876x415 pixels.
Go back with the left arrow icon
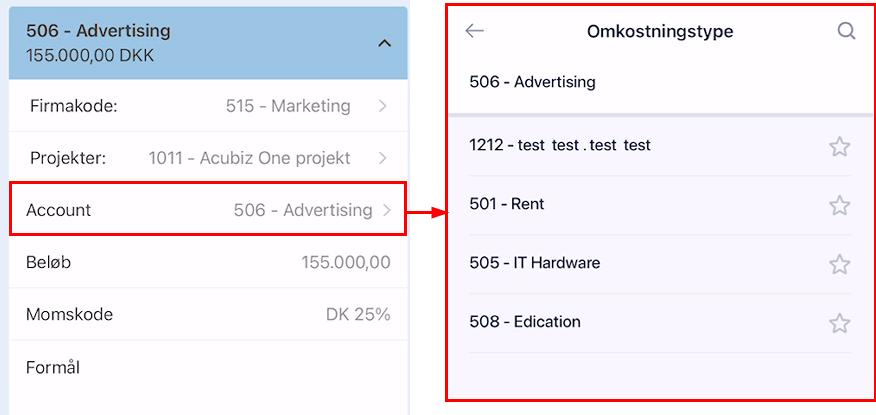(x=474, y=31)
